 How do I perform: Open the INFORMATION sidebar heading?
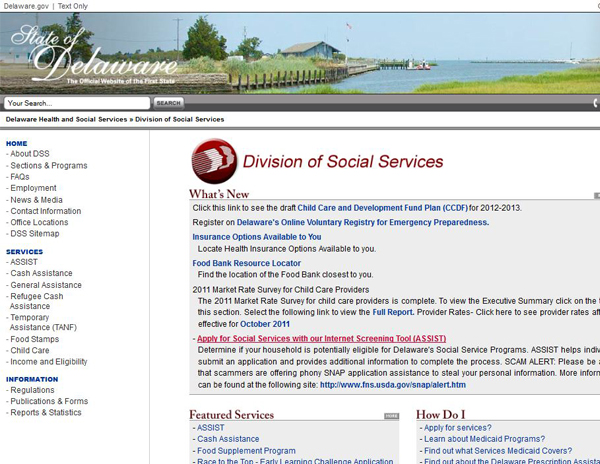pos(32,379)
